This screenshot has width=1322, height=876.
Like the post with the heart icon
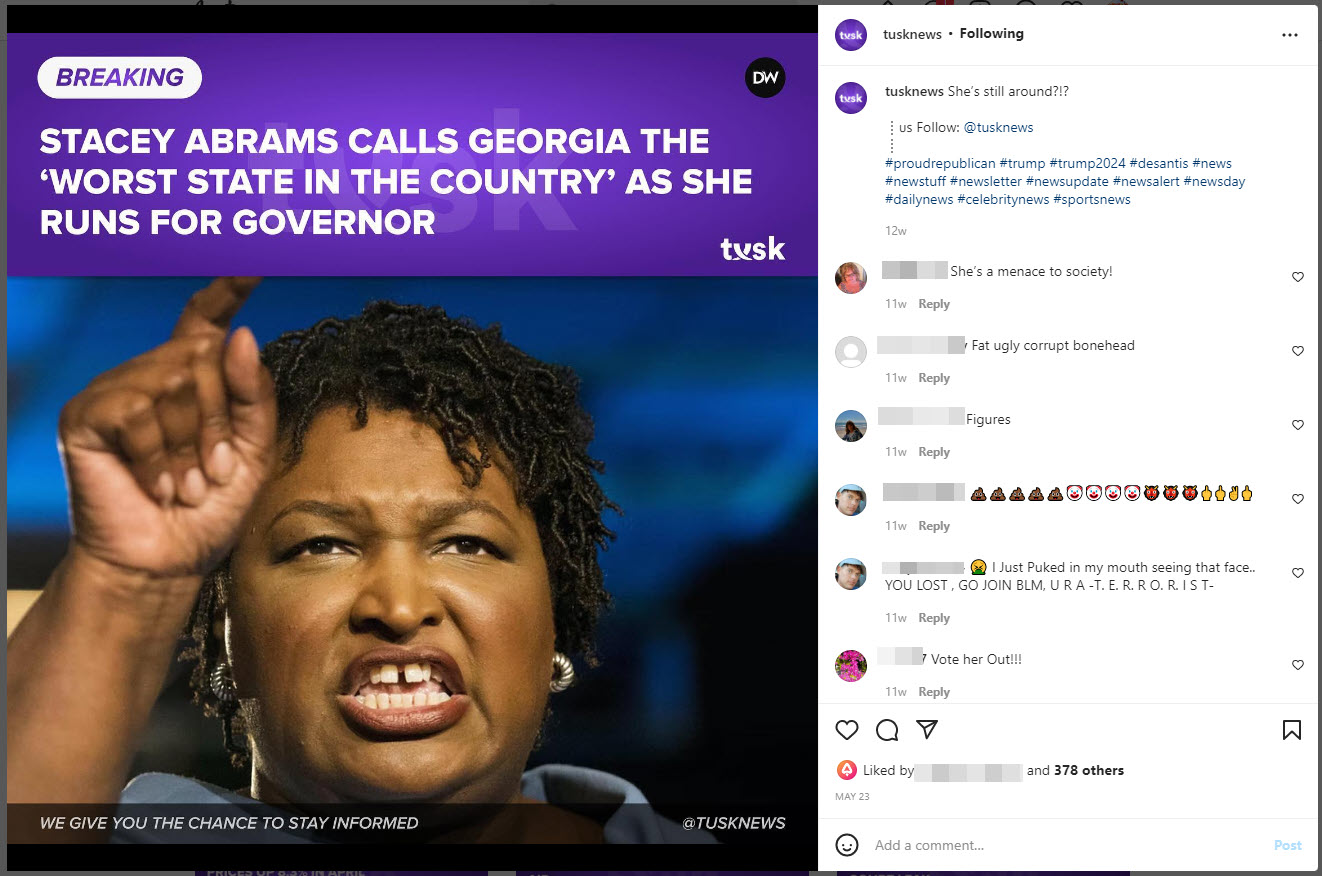pyautogui.click(x=847, y=730)
